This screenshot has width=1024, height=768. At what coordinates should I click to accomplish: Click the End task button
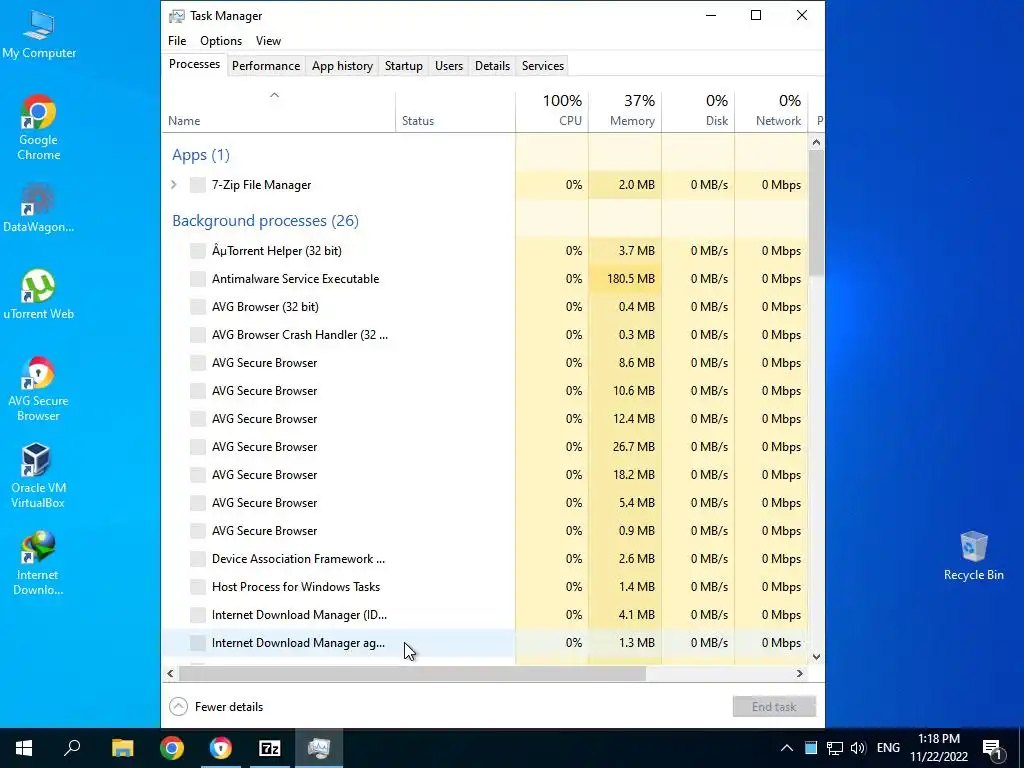click(x=774, y=707)
